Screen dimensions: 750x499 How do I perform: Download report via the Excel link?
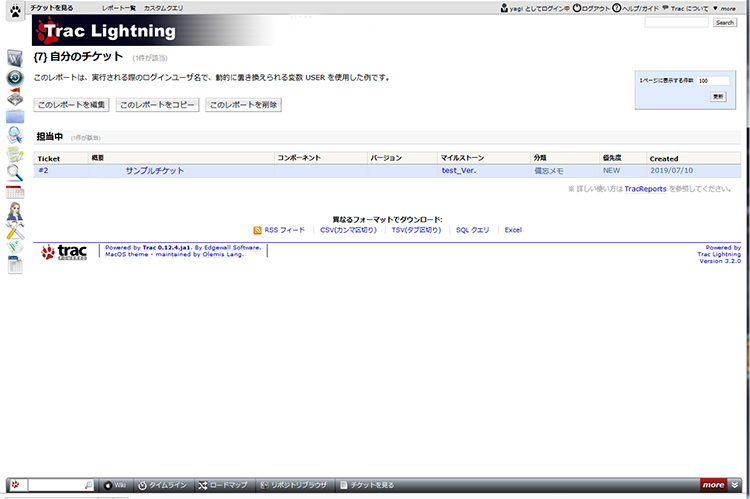pyautogui.click(x=513, y=230)
